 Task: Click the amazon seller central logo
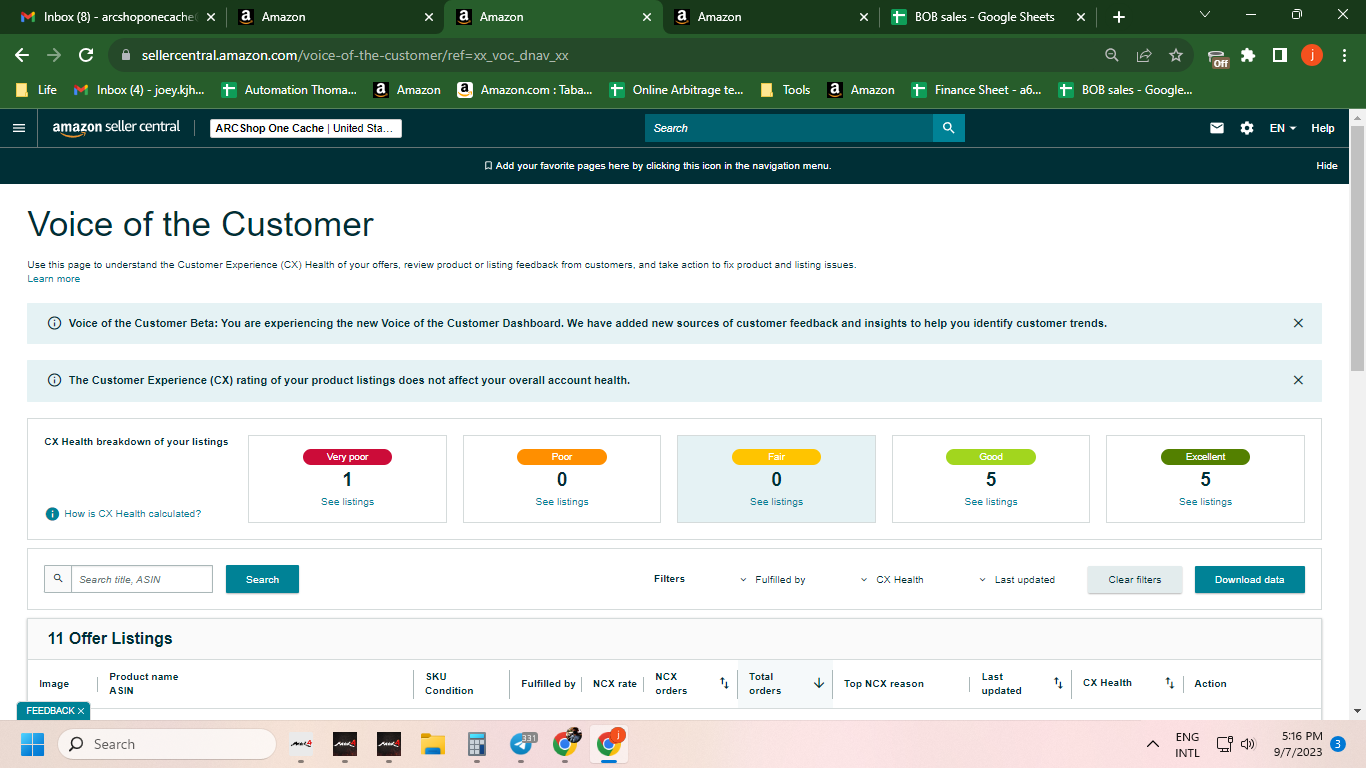(116, 128)
